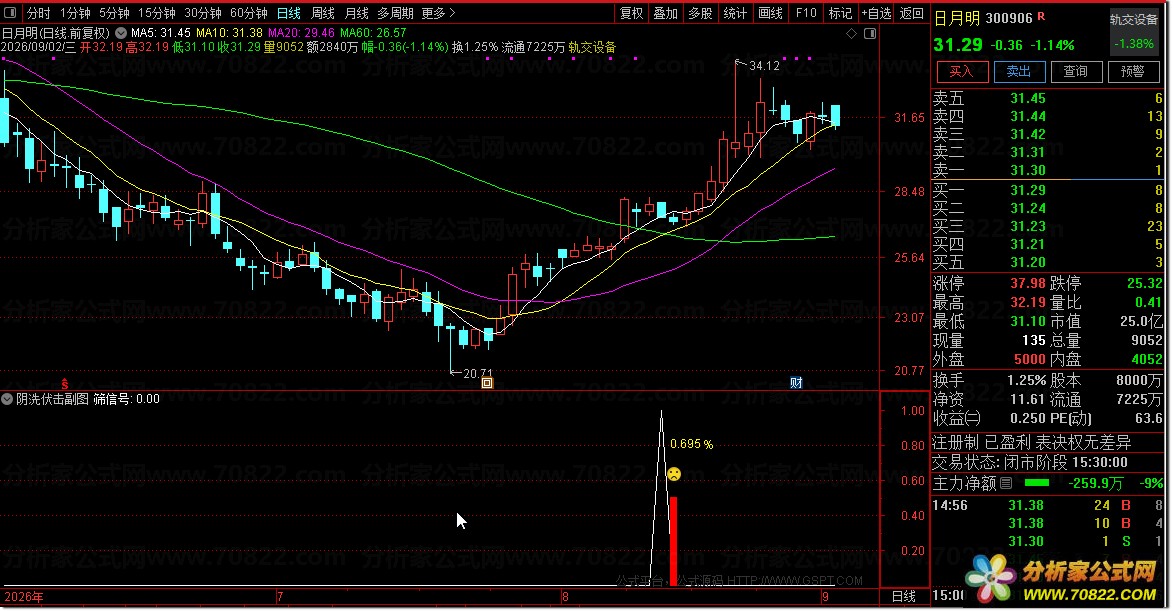The width and height of the screenshot is (1173, 611).
Task: Toggle the left sidebar panel icon
Action: point(10,13)
